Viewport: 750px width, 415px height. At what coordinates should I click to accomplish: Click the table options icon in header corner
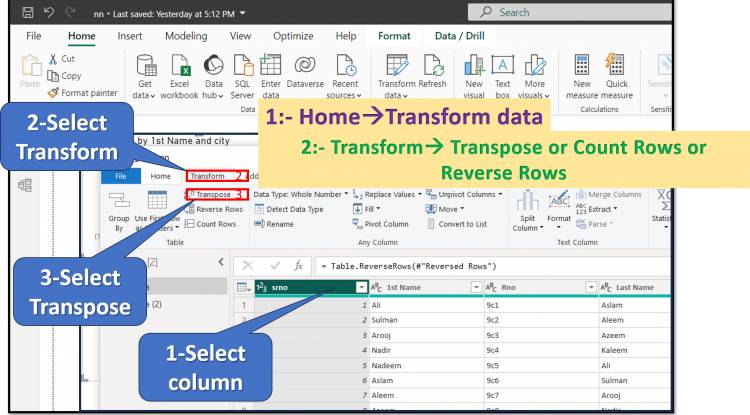click(243, 287)
